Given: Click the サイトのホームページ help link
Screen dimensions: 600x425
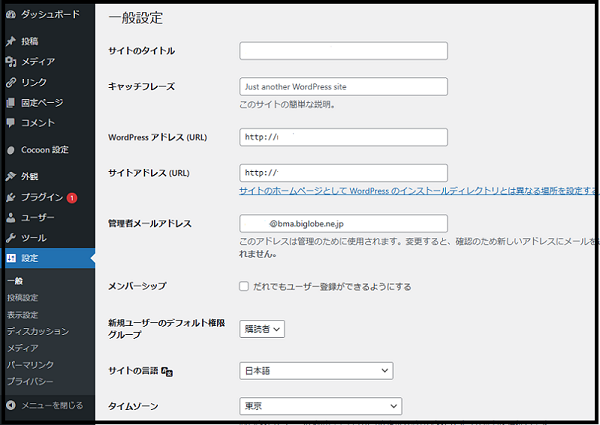Looking at the screenshot, I should coord(418,191).
